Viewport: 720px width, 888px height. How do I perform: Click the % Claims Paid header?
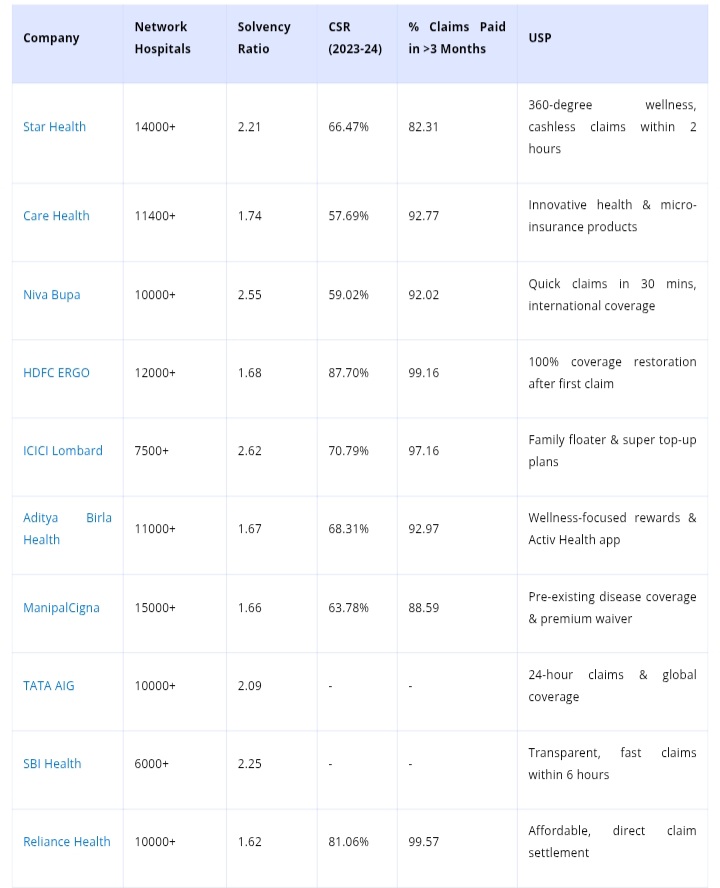coord(456,38)
